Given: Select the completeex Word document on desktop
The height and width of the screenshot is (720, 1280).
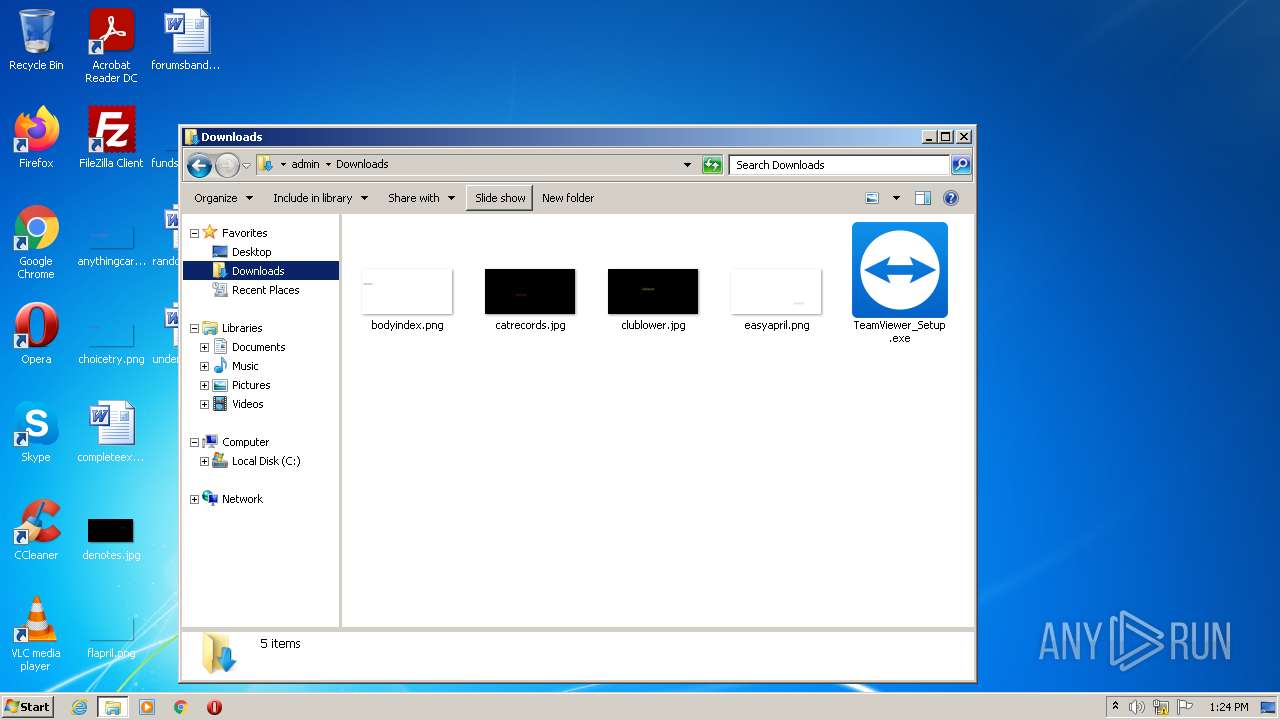Looking at the screenshot, I should point(111,432).
